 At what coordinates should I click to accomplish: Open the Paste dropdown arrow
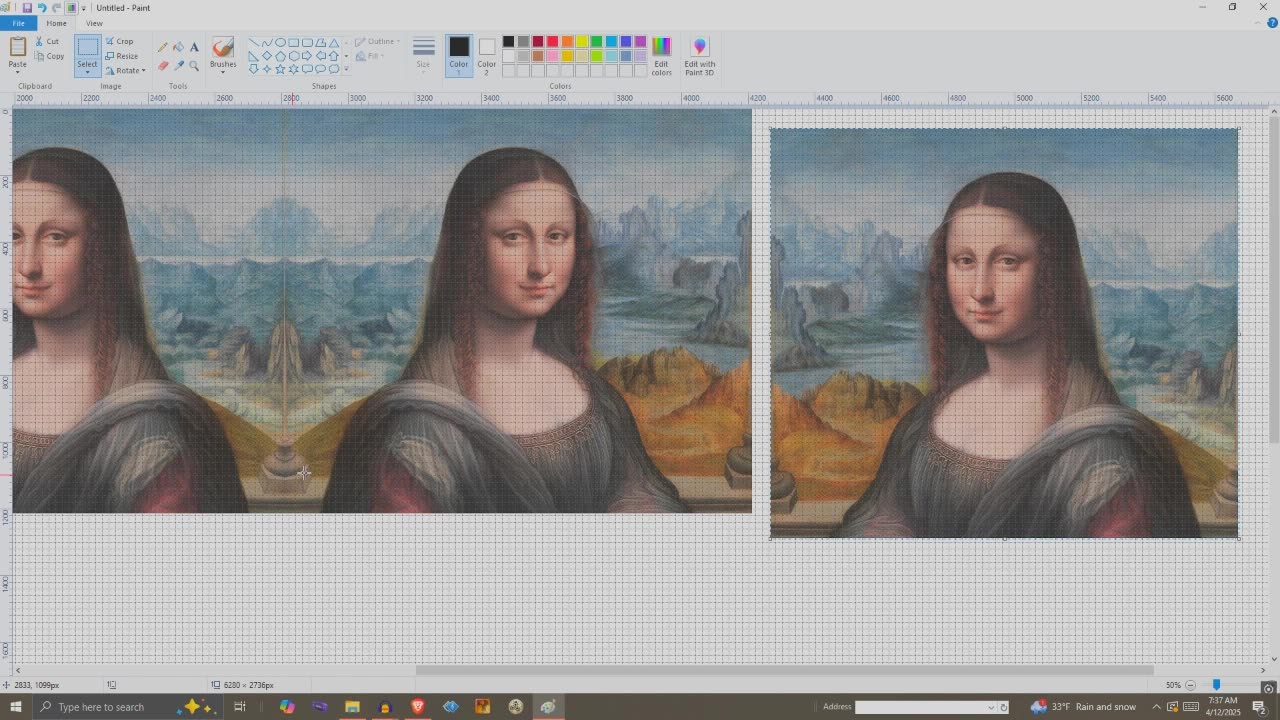[17, 72]
